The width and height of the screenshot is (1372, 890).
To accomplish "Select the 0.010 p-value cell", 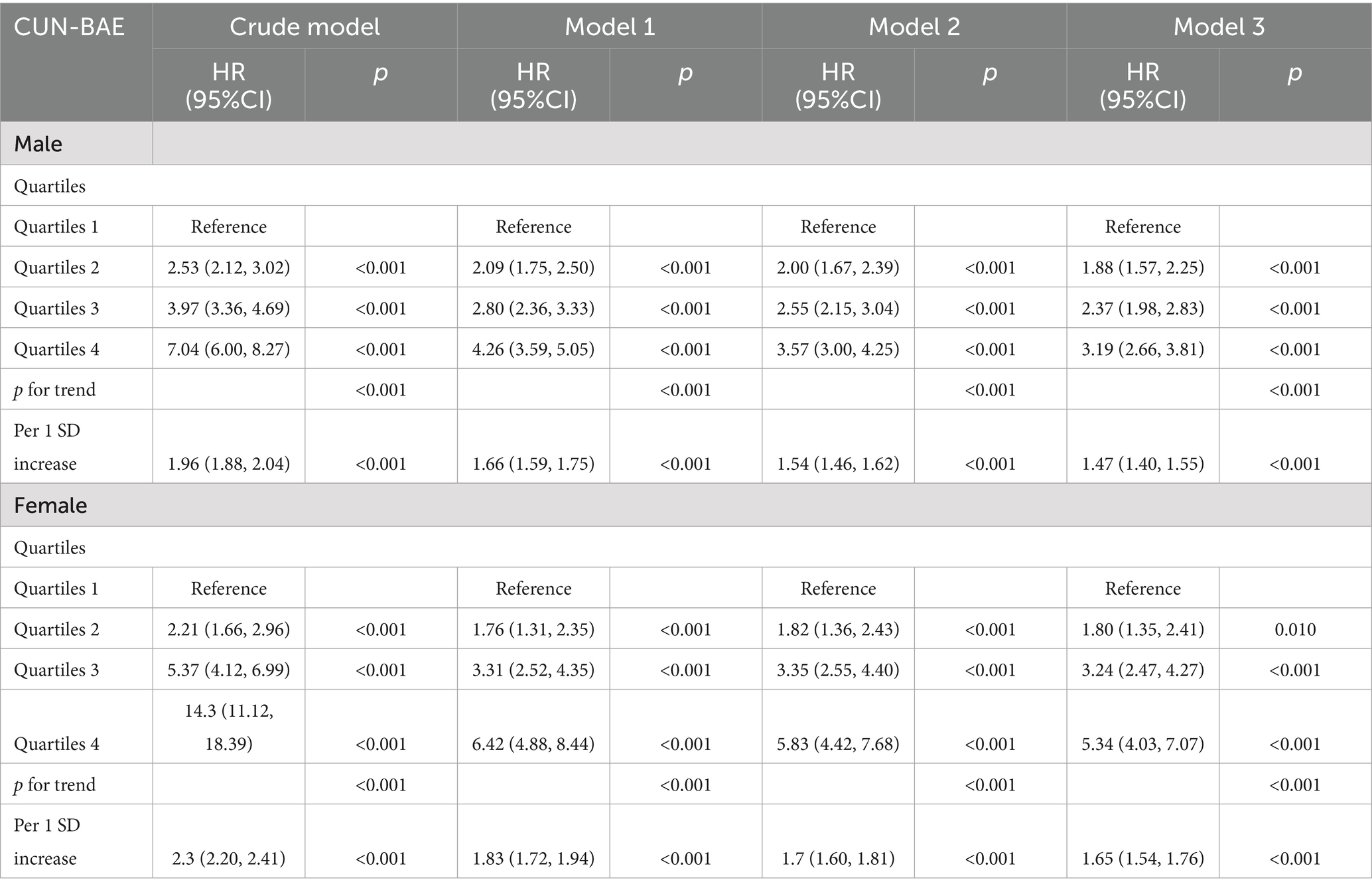I will pyautogui.click(x=1294, y=629).
